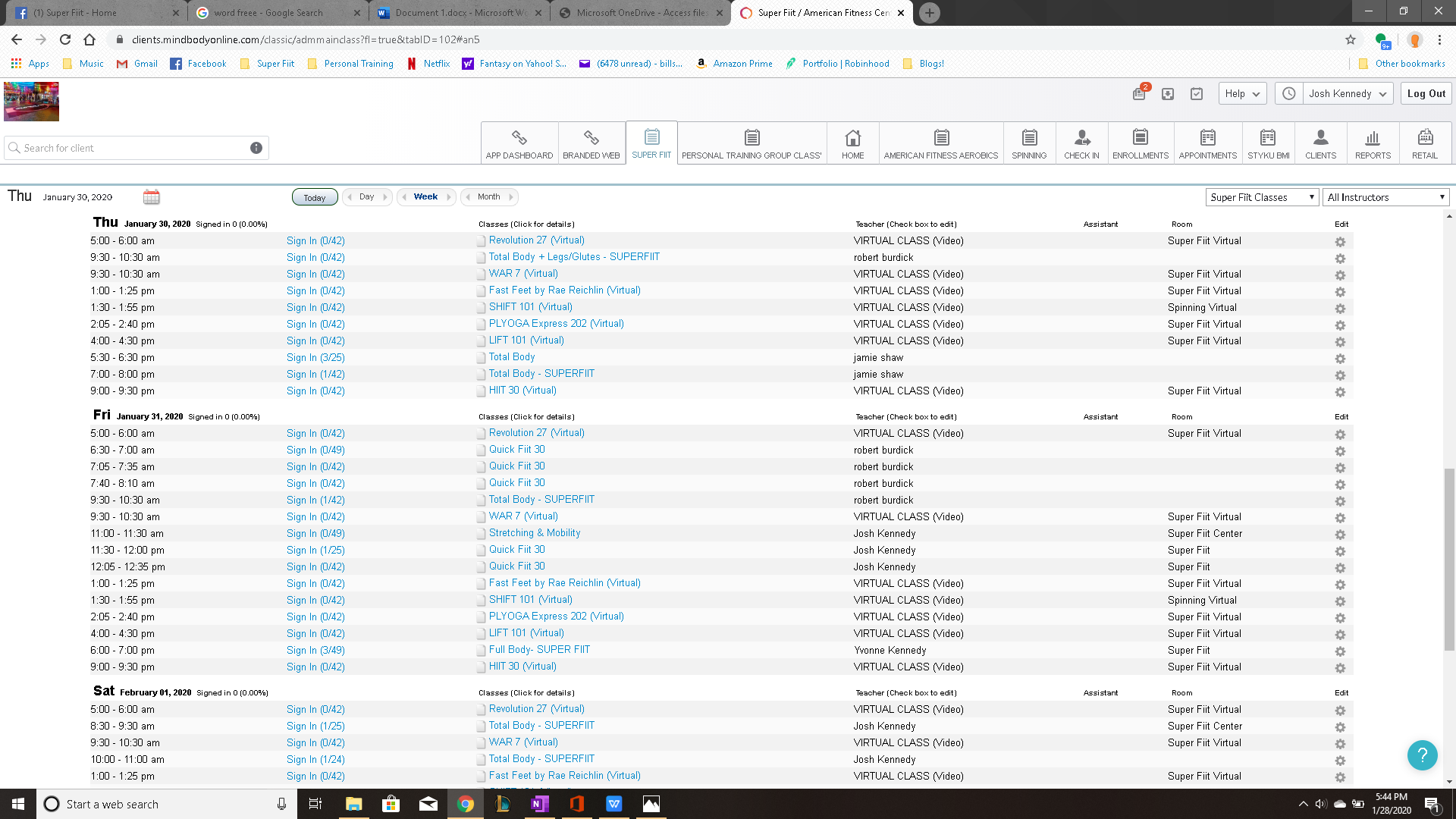Open File Explorer from the taskbar

coord(354,804)
